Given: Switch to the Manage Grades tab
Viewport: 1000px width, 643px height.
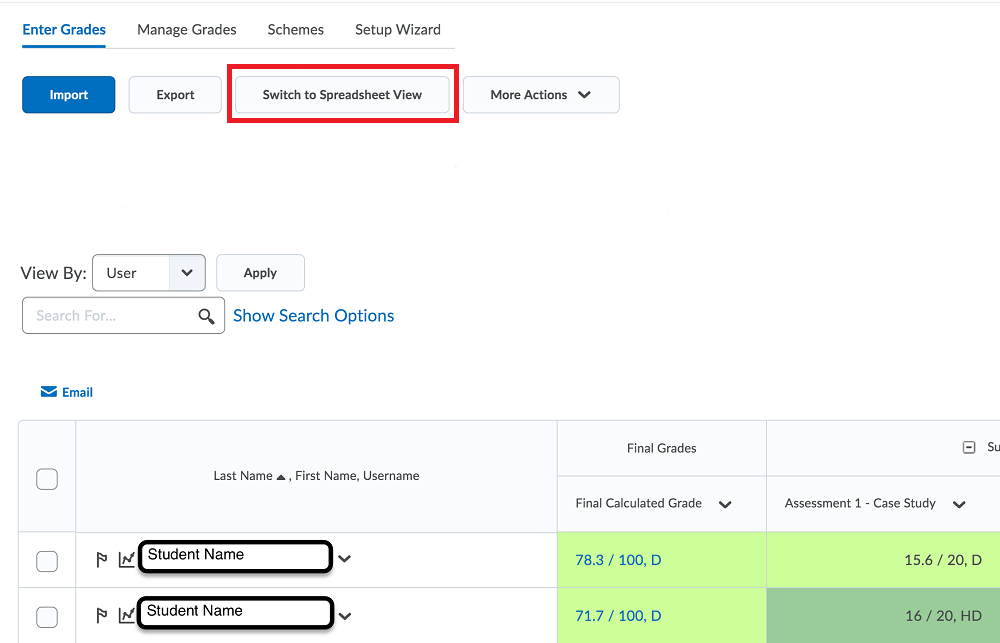Looking at the screenshot, I should (x=187, y=30).
